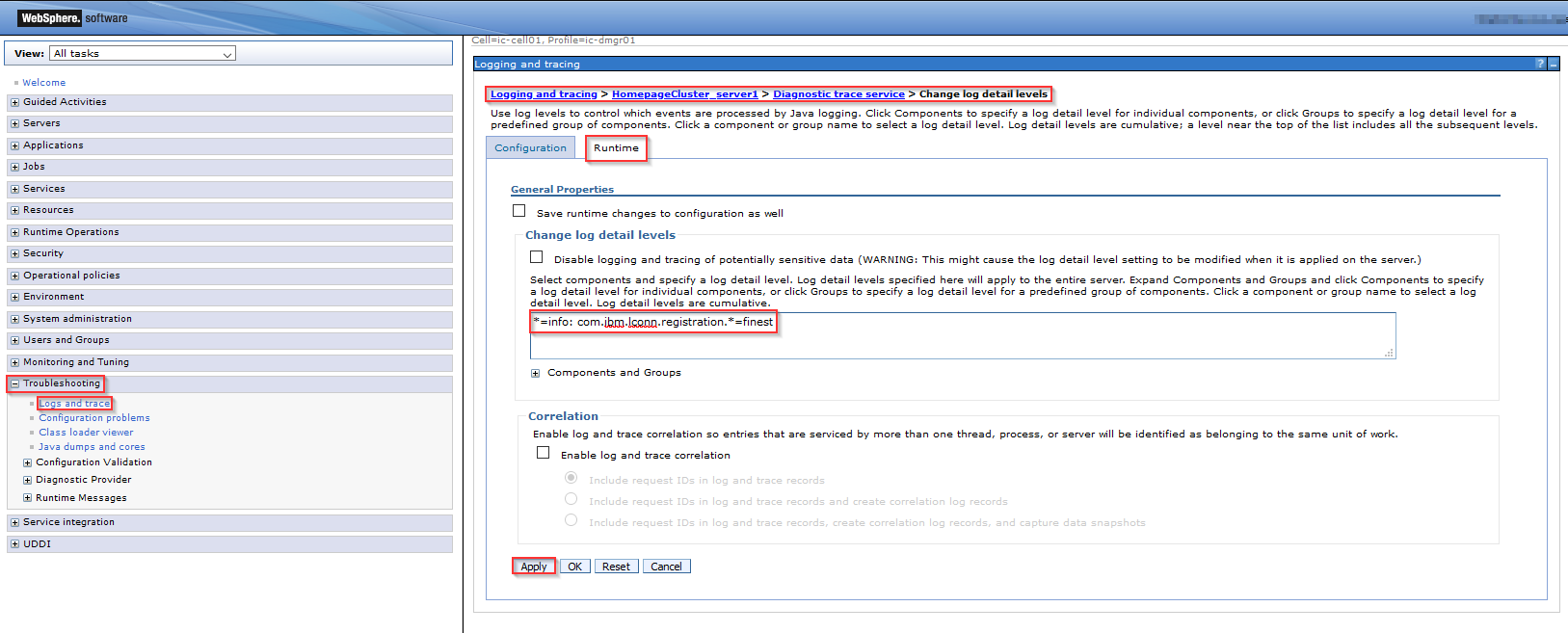Expand the UDDI plus icon
Screen dimensions: 1568x633
pyautogui.click(x=14, y=544)
